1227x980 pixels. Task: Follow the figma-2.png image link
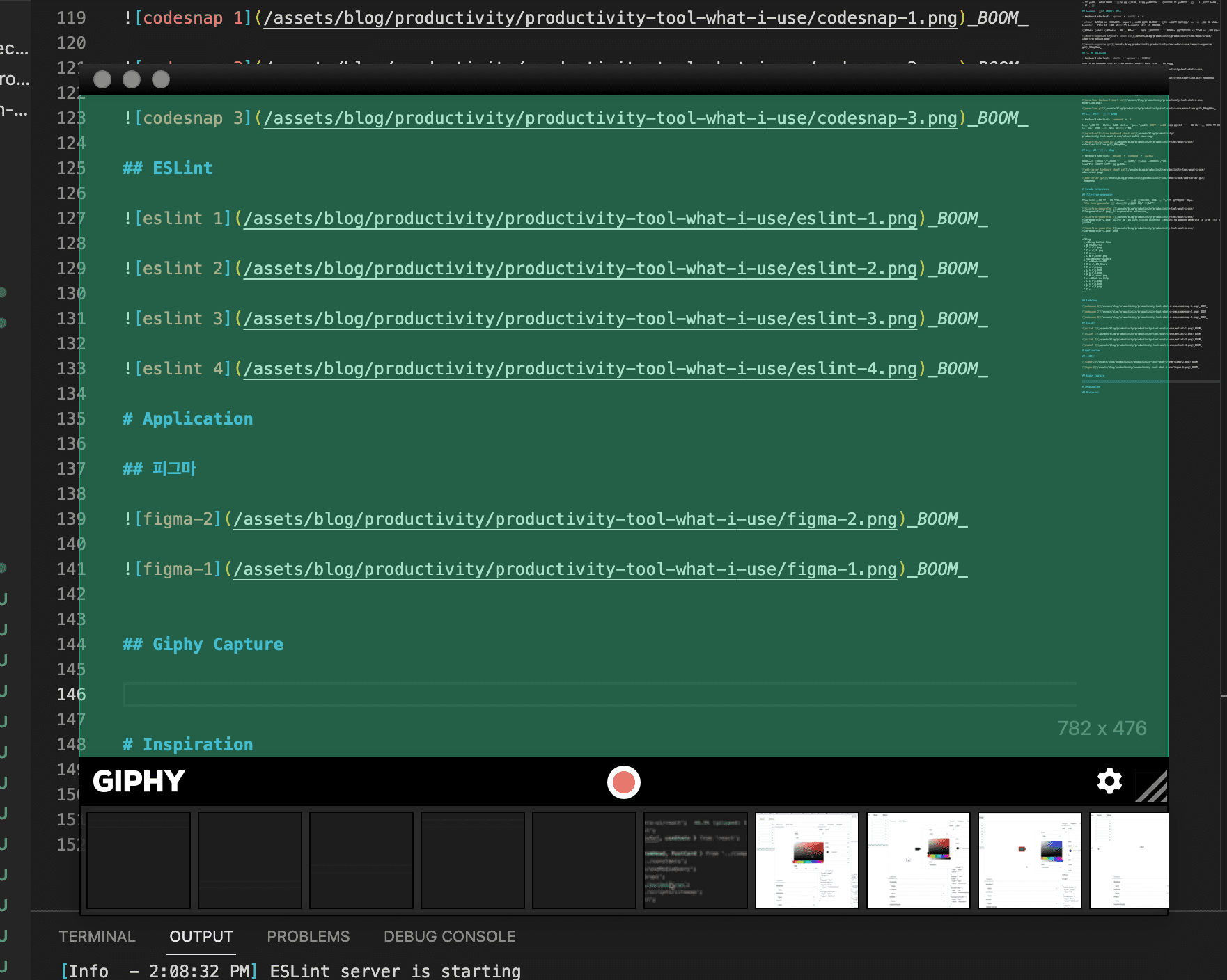(x=565, y=519)
